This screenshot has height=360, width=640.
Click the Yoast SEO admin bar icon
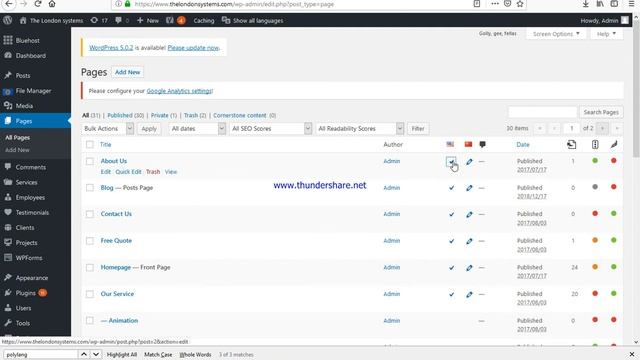(x=176, y=20)
